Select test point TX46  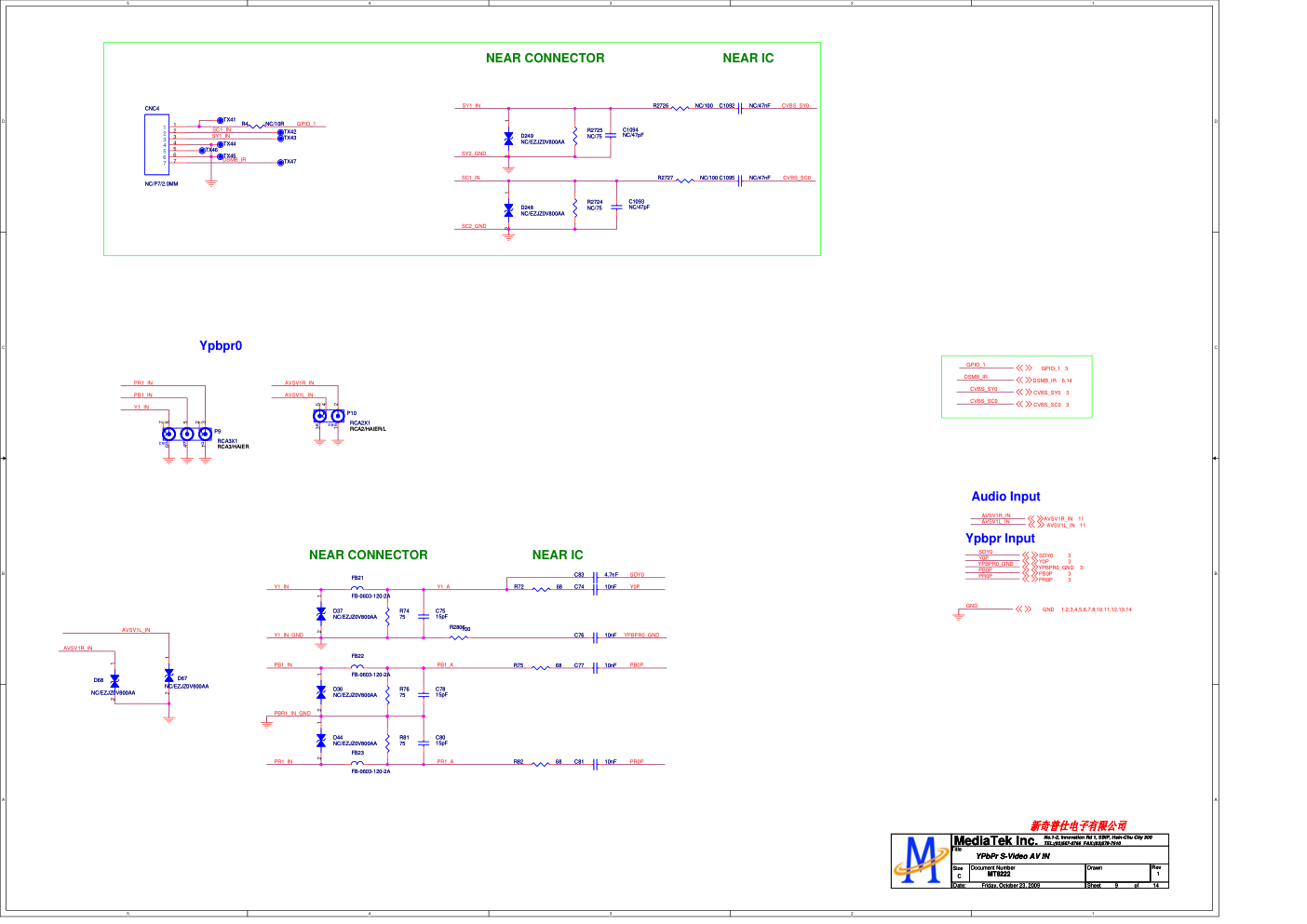tap(202, 150)
